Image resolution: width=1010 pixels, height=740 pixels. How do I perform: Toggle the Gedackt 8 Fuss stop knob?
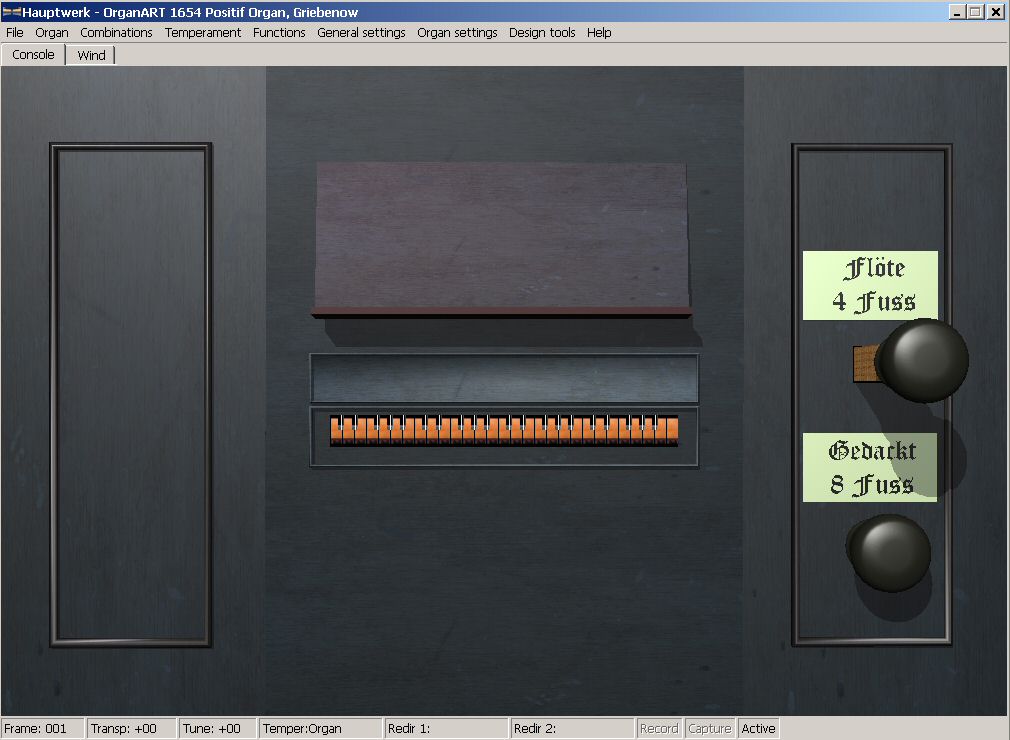pyautogui.click(x=890, y=552)
